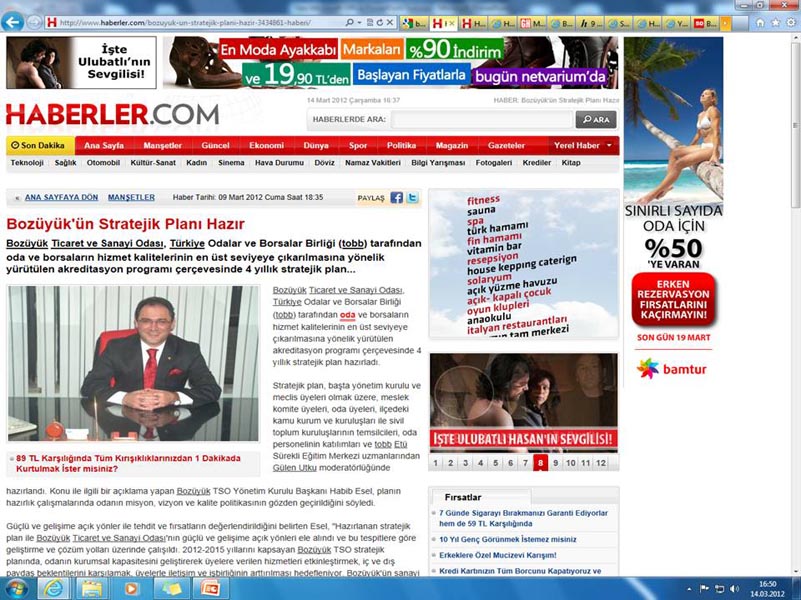801x600 pixels.
Task: Open the Erkeklere Özel Mucizevi Karışım link
Action: (498, 555)
